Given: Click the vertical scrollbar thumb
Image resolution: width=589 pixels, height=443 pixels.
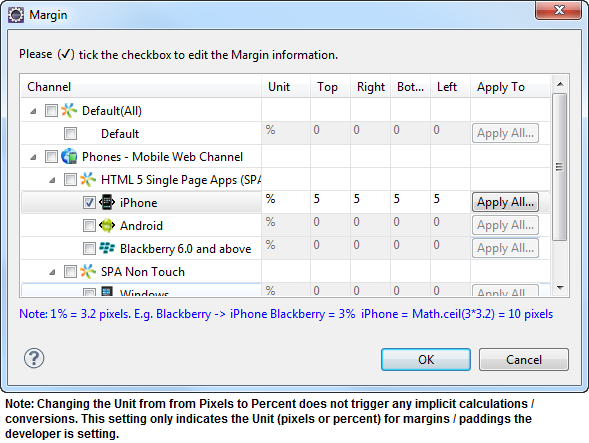Looking at the screenshot, I should point(560,167).
